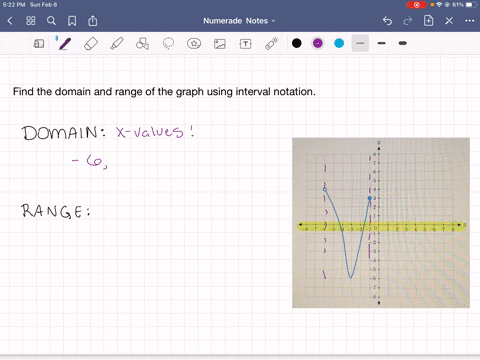Select the Highlighter tool
480x360 pixels.
[x=117, y=44]
